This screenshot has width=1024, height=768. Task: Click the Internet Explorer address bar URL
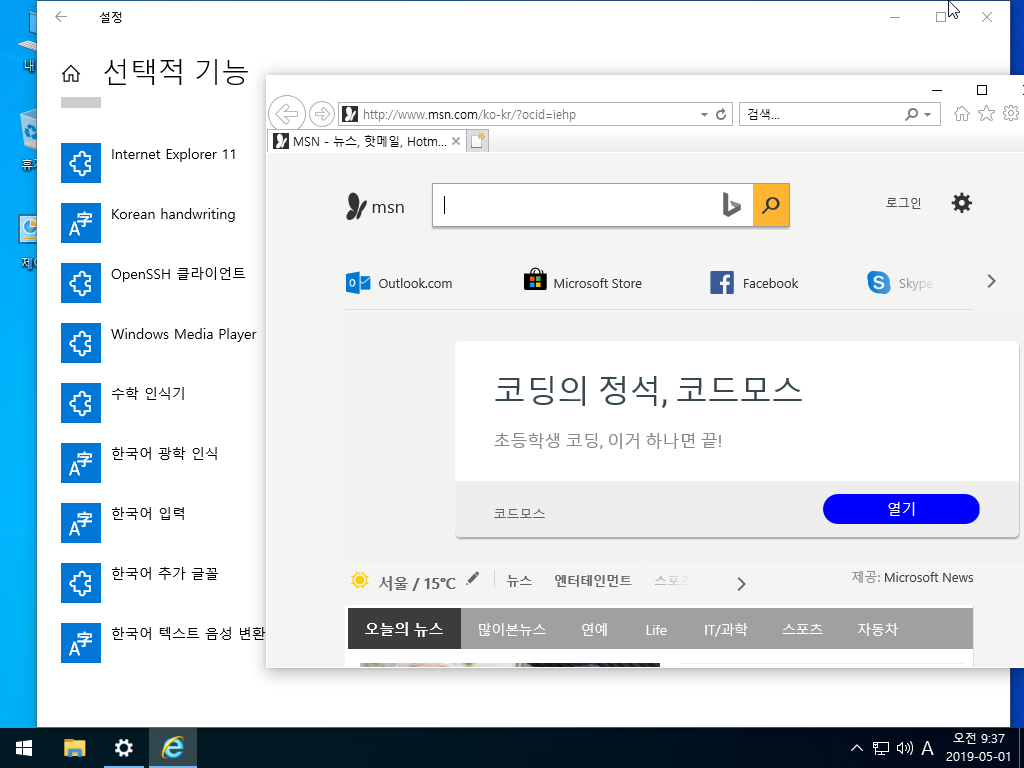469,114
